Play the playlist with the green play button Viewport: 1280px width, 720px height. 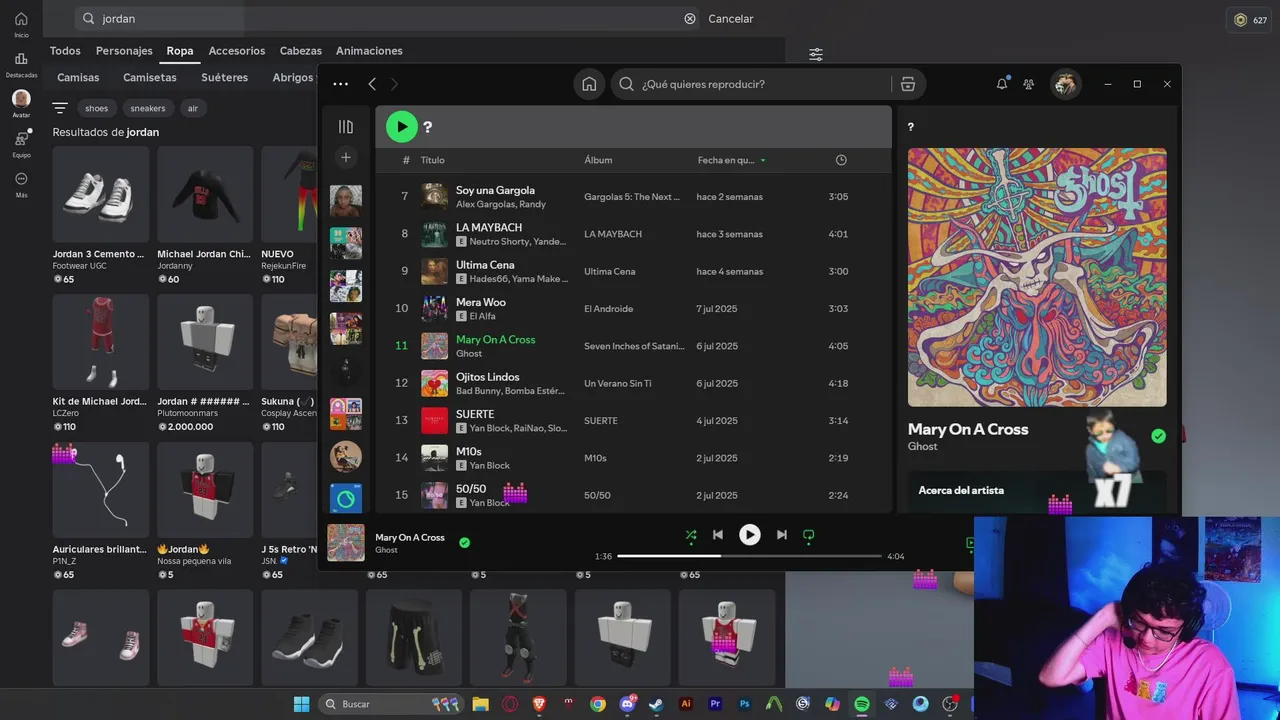[401, 127]
